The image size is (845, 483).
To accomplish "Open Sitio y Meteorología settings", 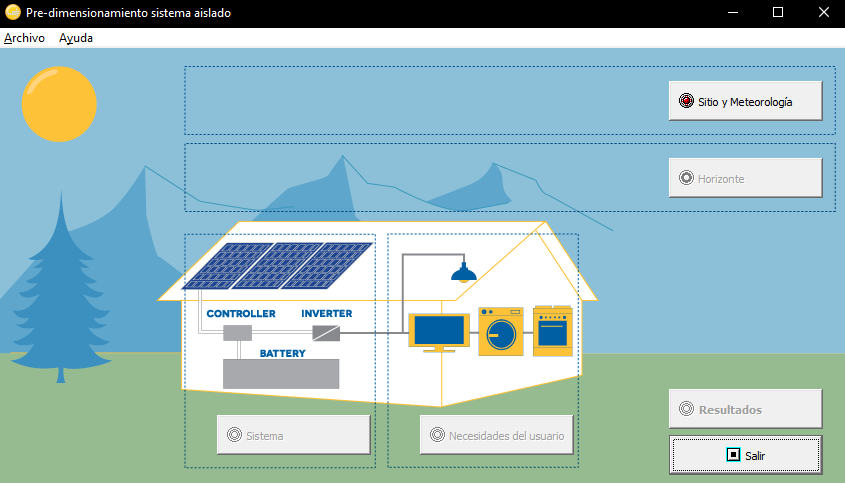I will click(x=745, y=101).
